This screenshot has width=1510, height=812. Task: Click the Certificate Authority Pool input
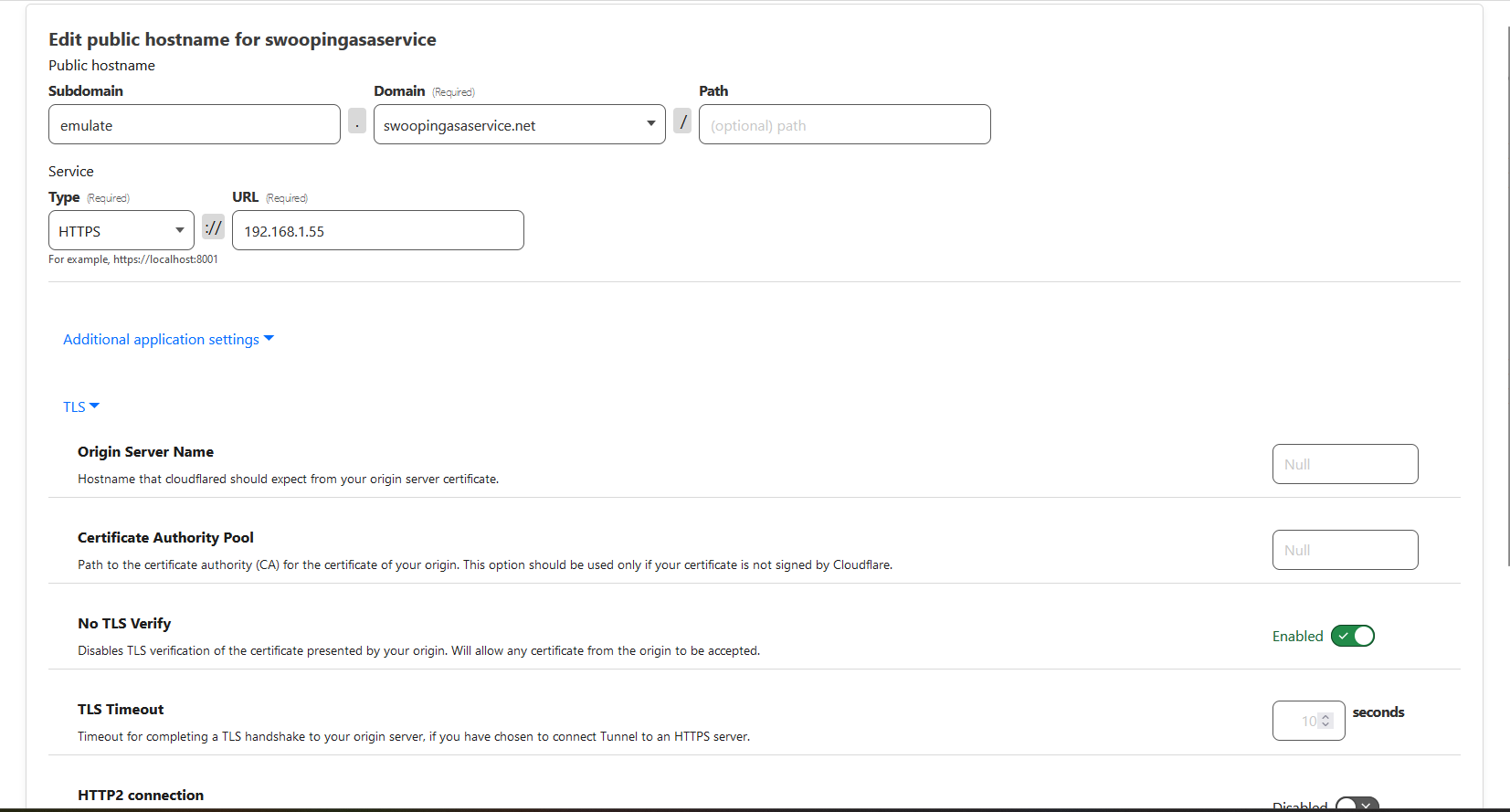[x=1346, y=550]
